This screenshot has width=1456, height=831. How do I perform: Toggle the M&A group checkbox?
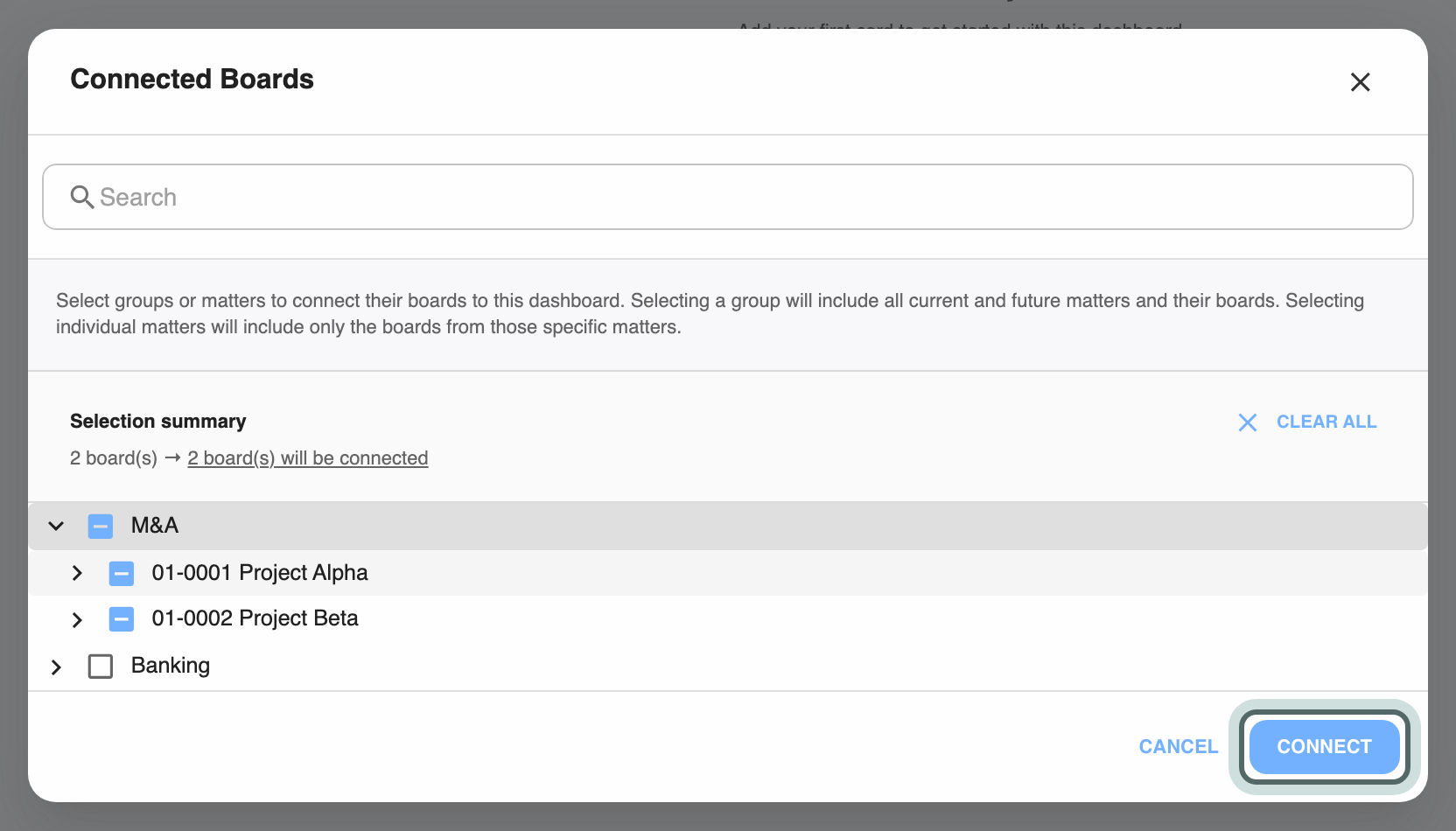(x=101, y=527)
